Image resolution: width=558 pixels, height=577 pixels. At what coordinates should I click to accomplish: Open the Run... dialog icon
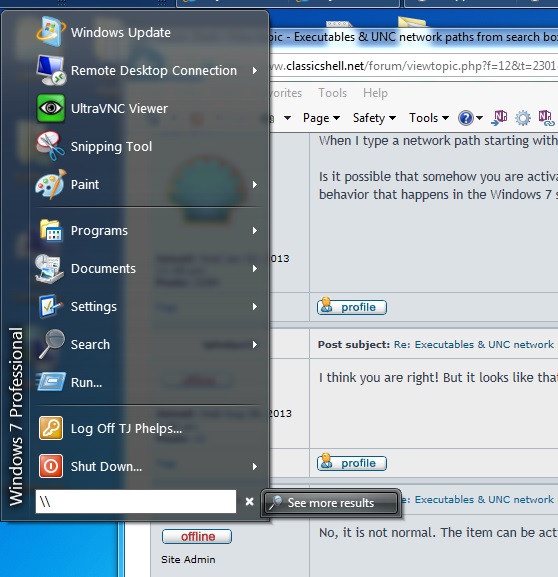point(51,382)
